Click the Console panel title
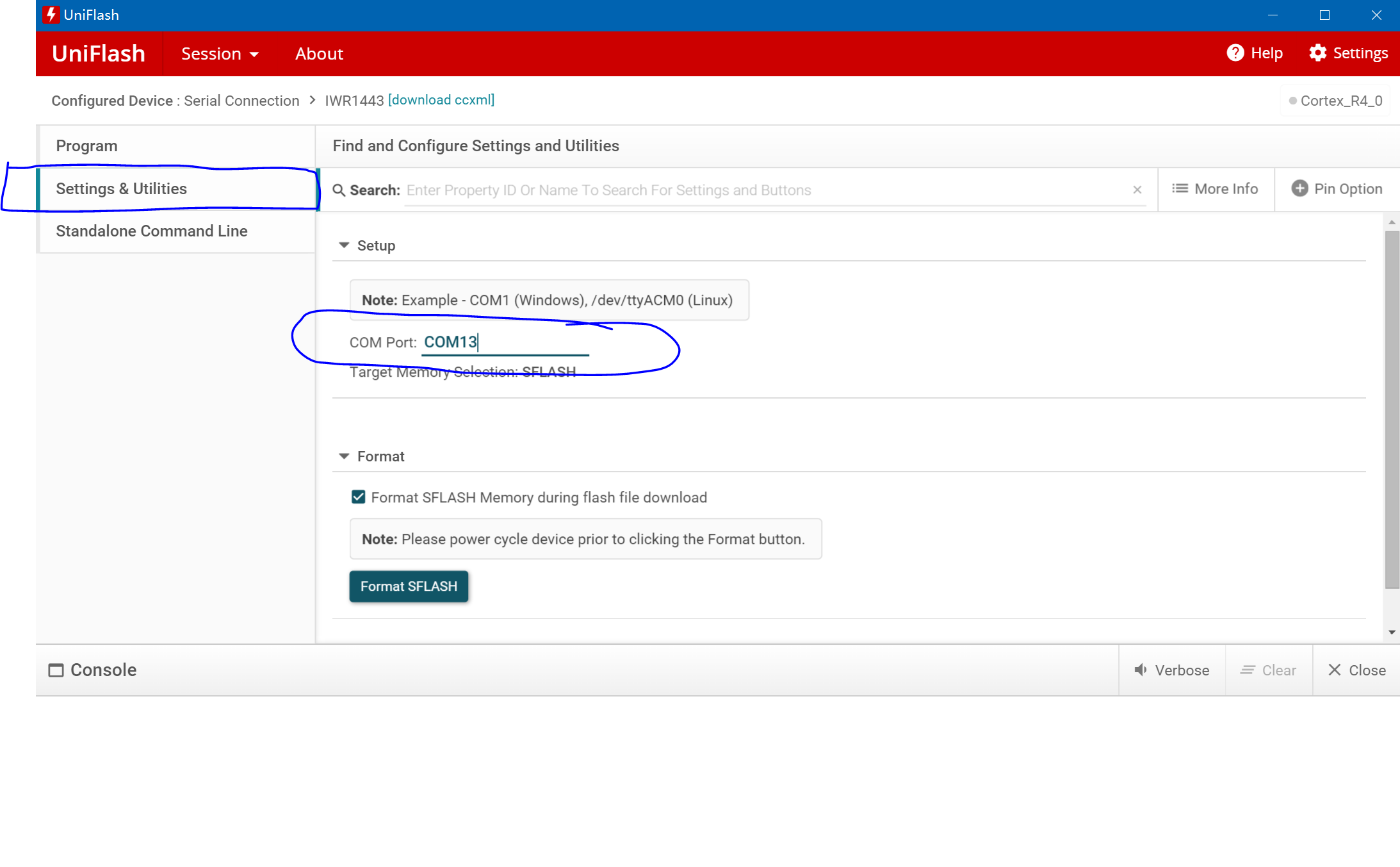 tap(103, 670)
